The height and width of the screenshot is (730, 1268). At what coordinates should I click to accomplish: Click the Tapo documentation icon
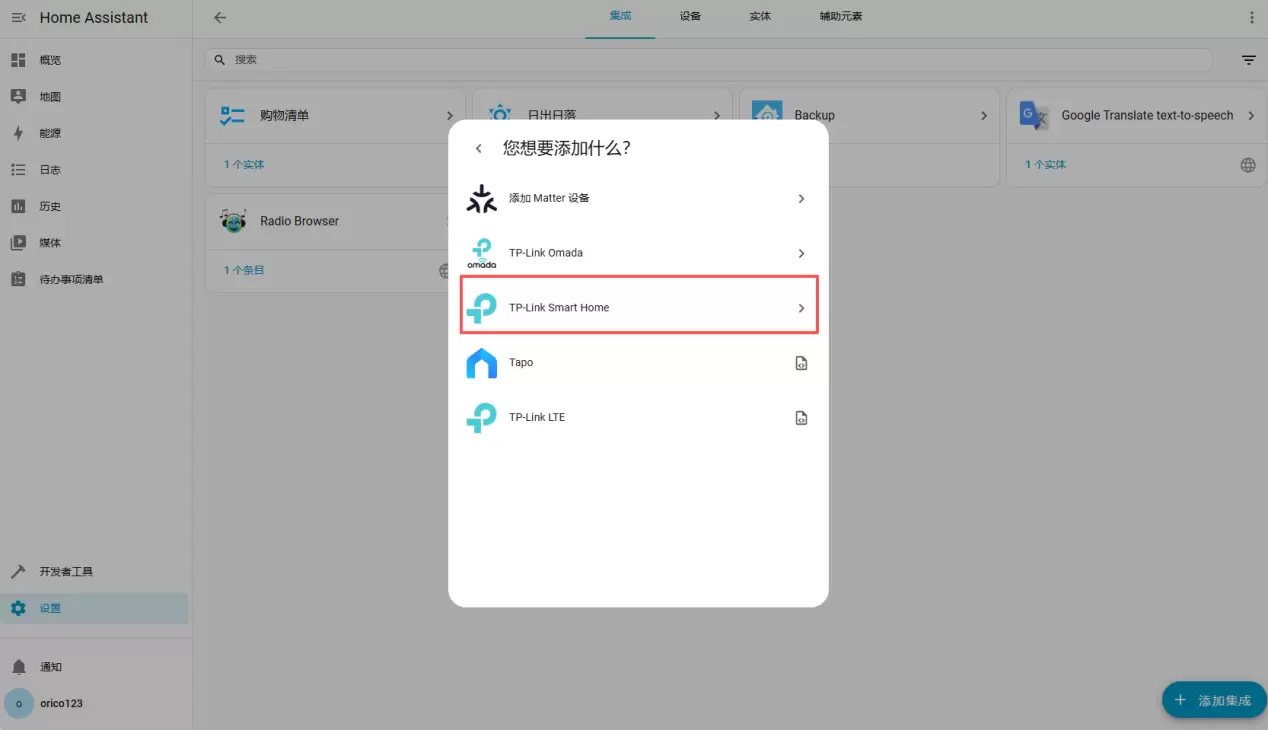click(x=801, y=364)
